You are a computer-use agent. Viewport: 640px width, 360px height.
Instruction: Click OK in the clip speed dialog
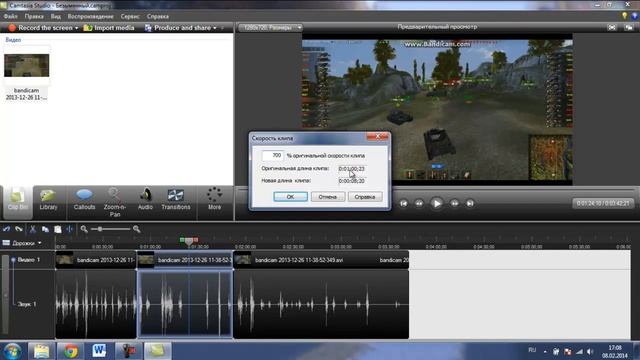[x=290, y=197]
